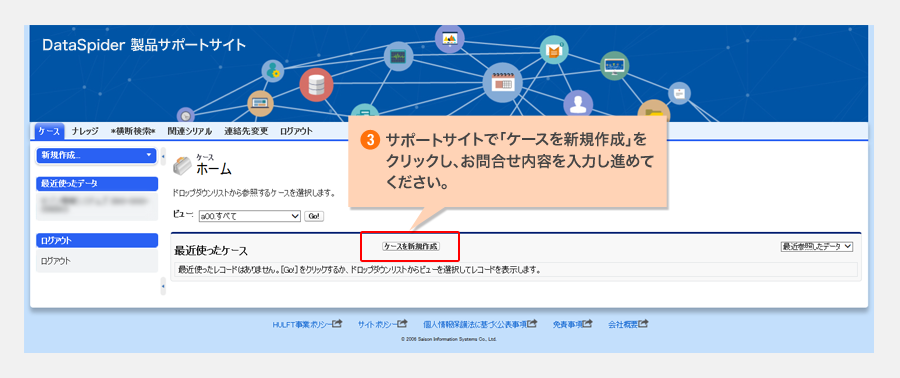The height and width of the screenshot is (378, 900).
Task: Switch to the ナレッジ tab
Action: tap(86, 131)
